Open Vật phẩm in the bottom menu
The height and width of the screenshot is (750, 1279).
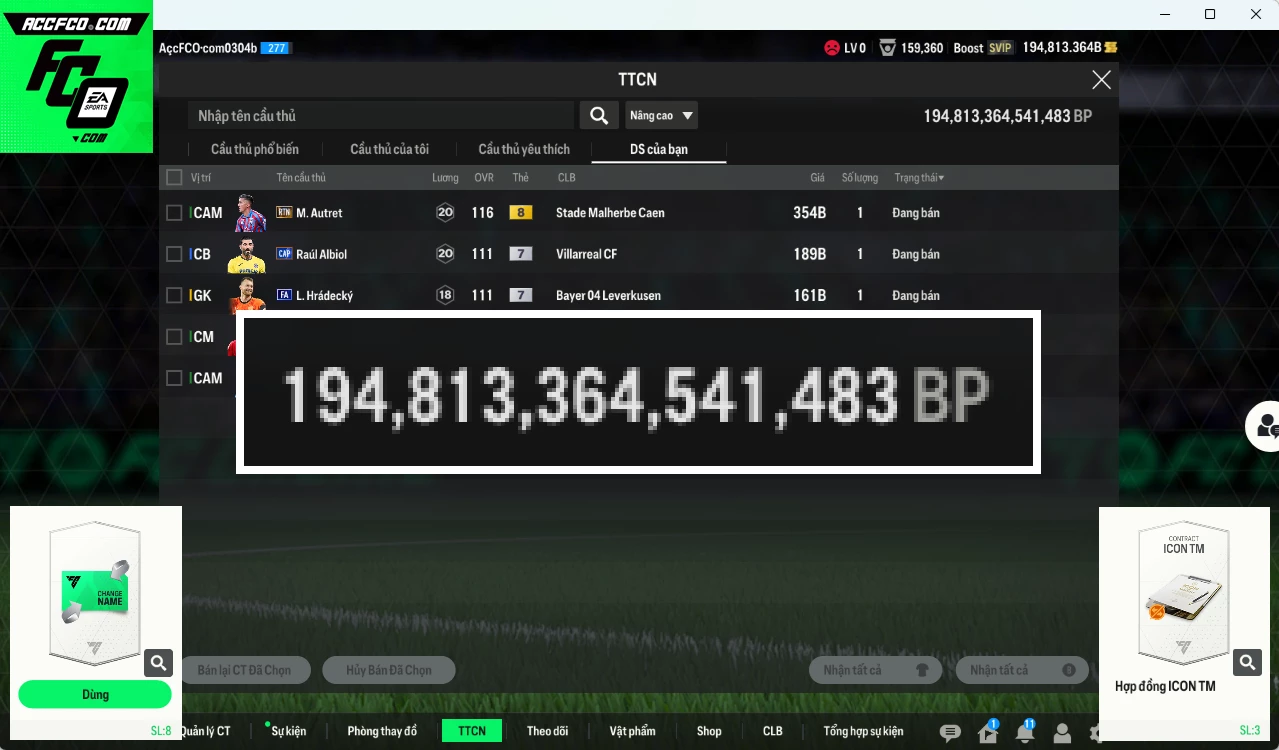click(633, 731)
